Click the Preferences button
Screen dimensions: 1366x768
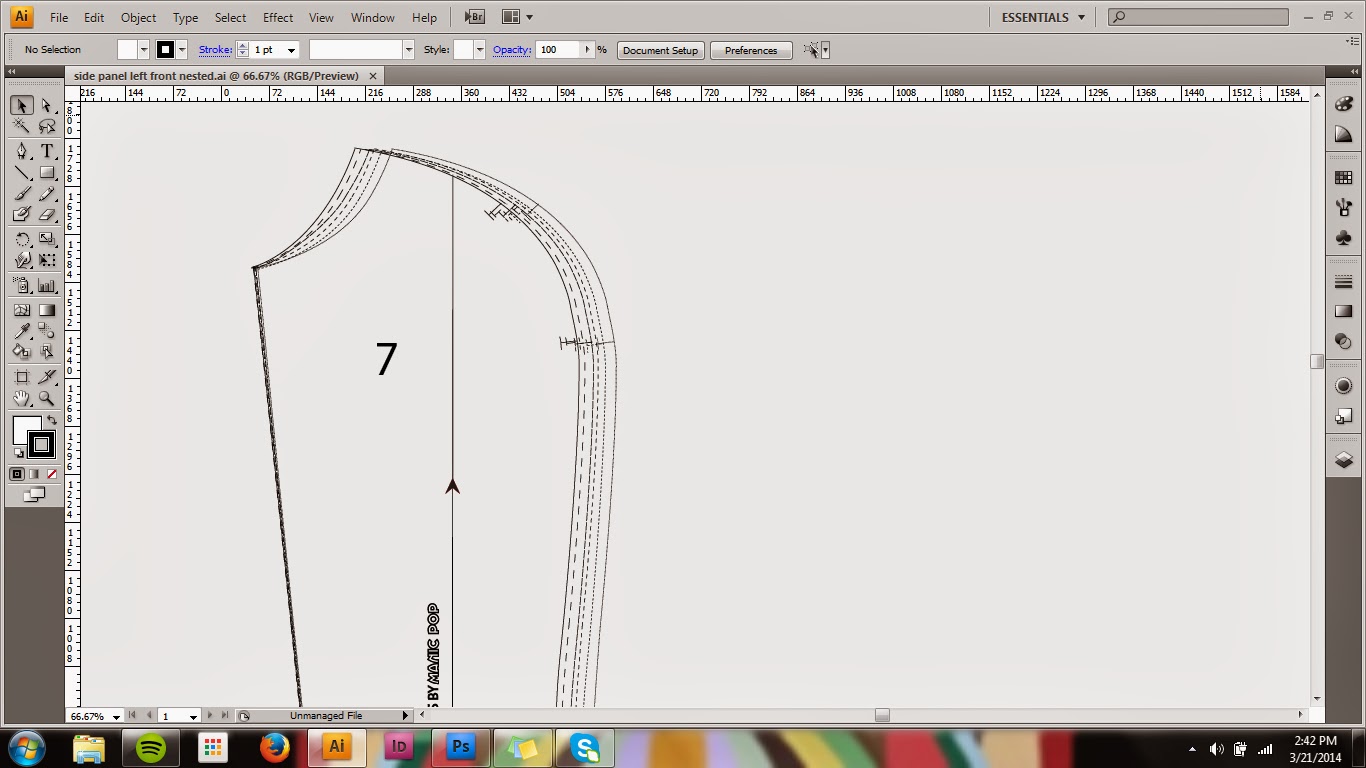pos(750,50)
